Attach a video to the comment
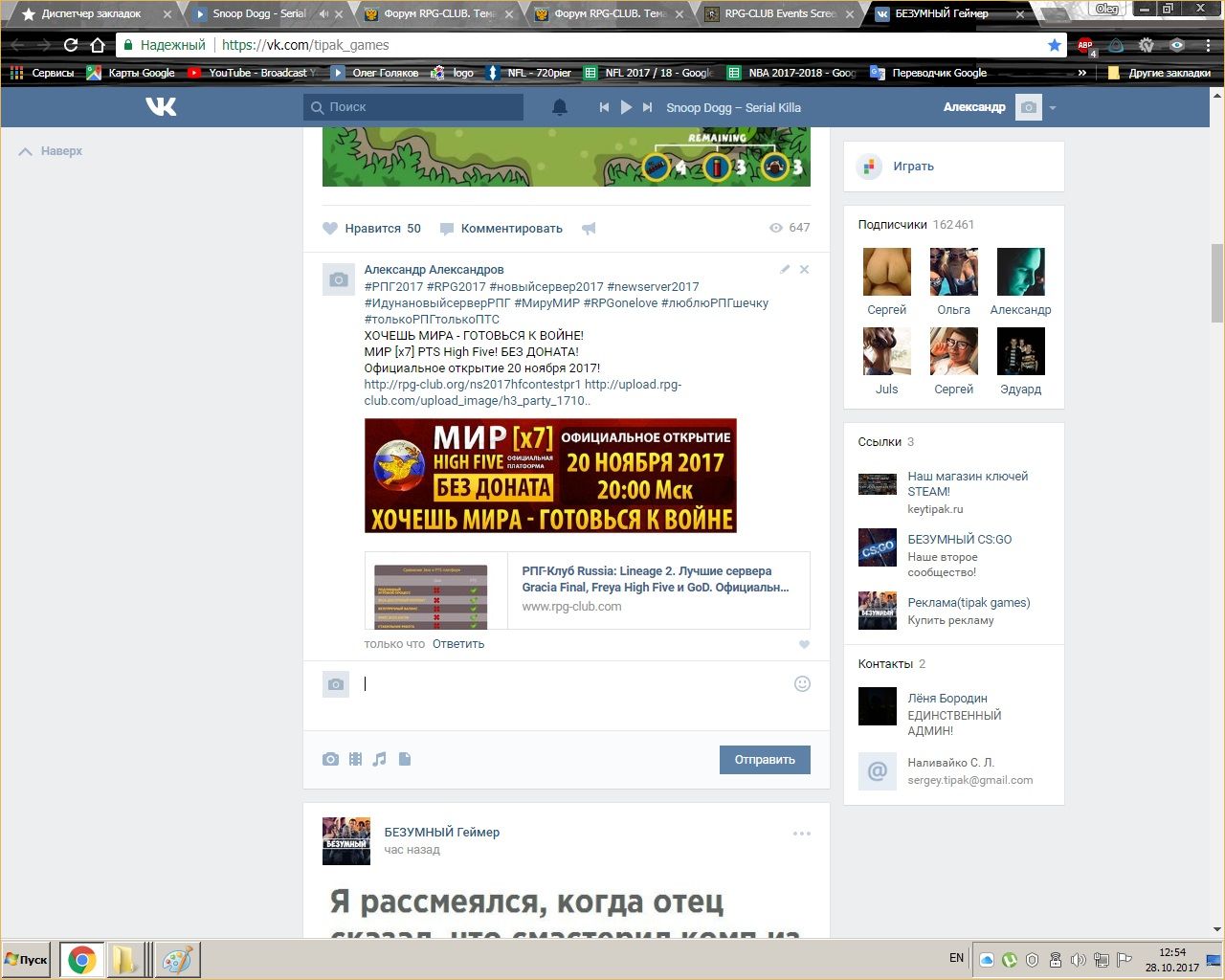The width and height of the screenshot is (1225, 980). coord(355,759)
